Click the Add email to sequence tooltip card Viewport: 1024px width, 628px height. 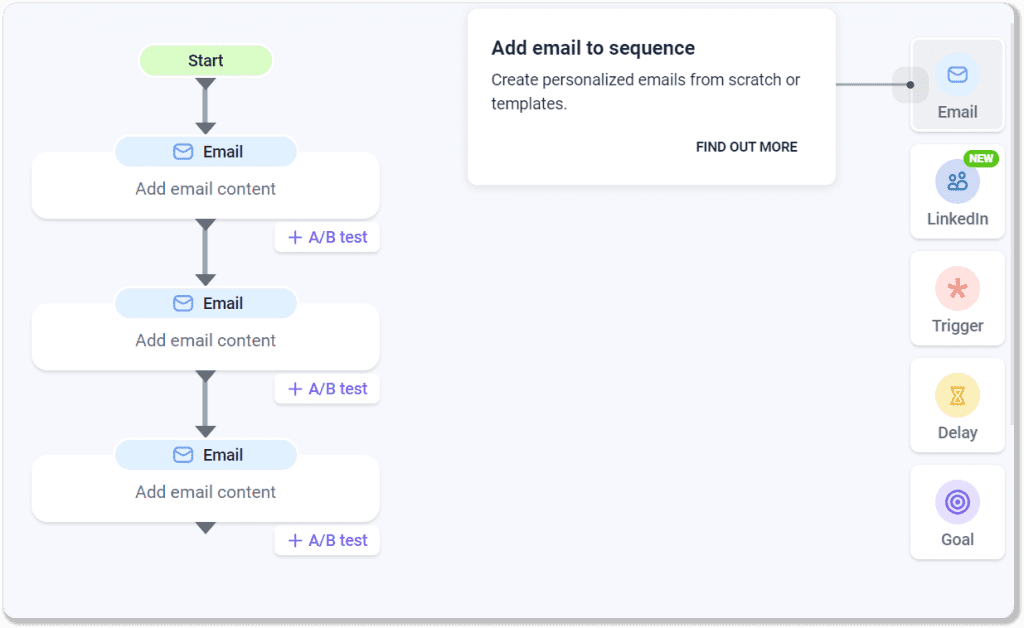click(651, 95)
